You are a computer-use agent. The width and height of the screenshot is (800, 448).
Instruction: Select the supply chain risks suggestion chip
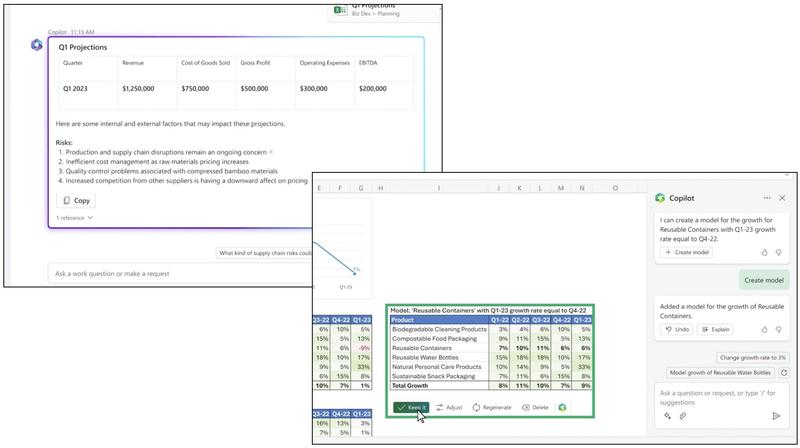(x=264, y=253)
